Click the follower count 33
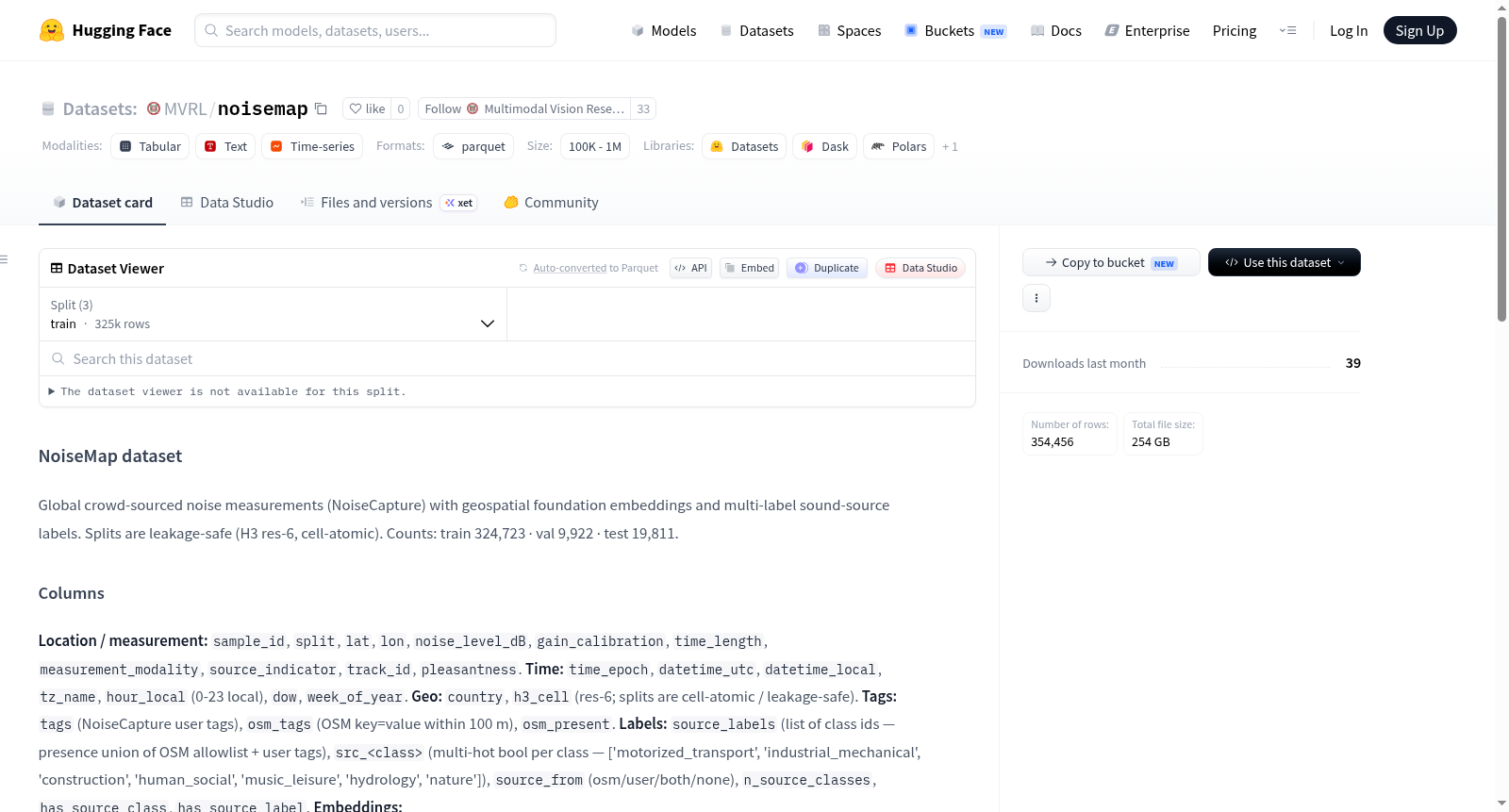The image size is (1509, 812). pos(643,108)
